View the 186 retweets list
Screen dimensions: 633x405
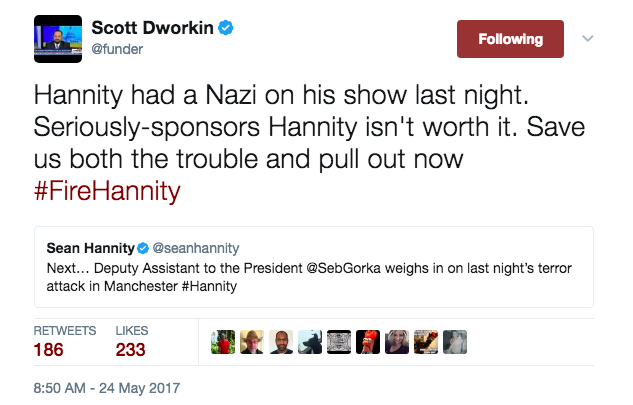(65, 342)
